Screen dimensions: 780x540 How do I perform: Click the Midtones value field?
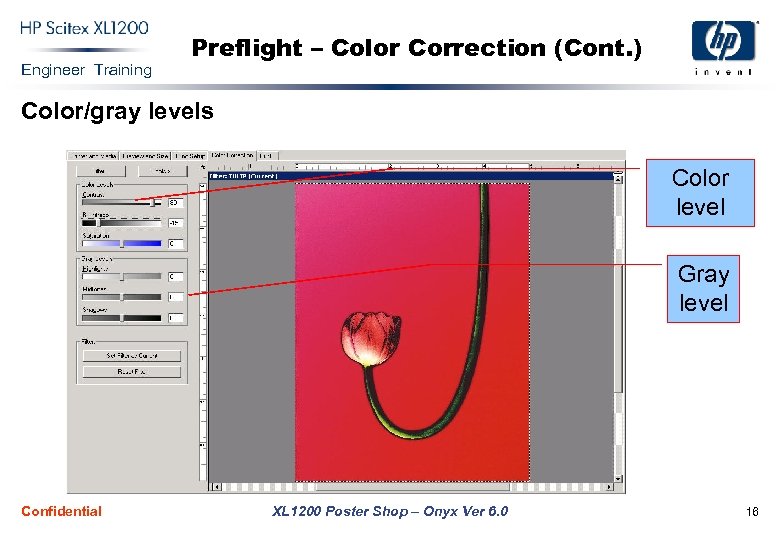point(176,297)
